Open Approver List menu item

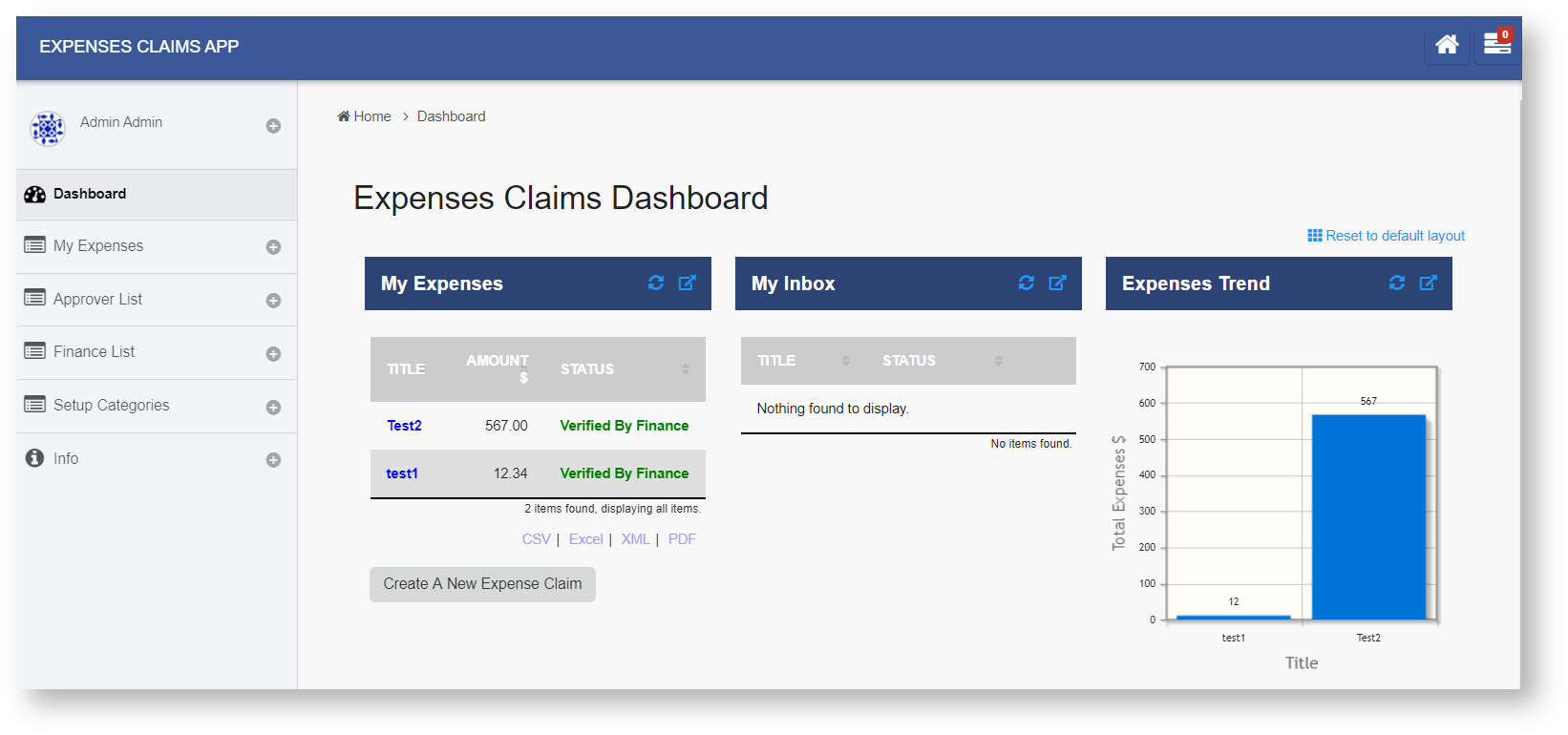(157, 300)
